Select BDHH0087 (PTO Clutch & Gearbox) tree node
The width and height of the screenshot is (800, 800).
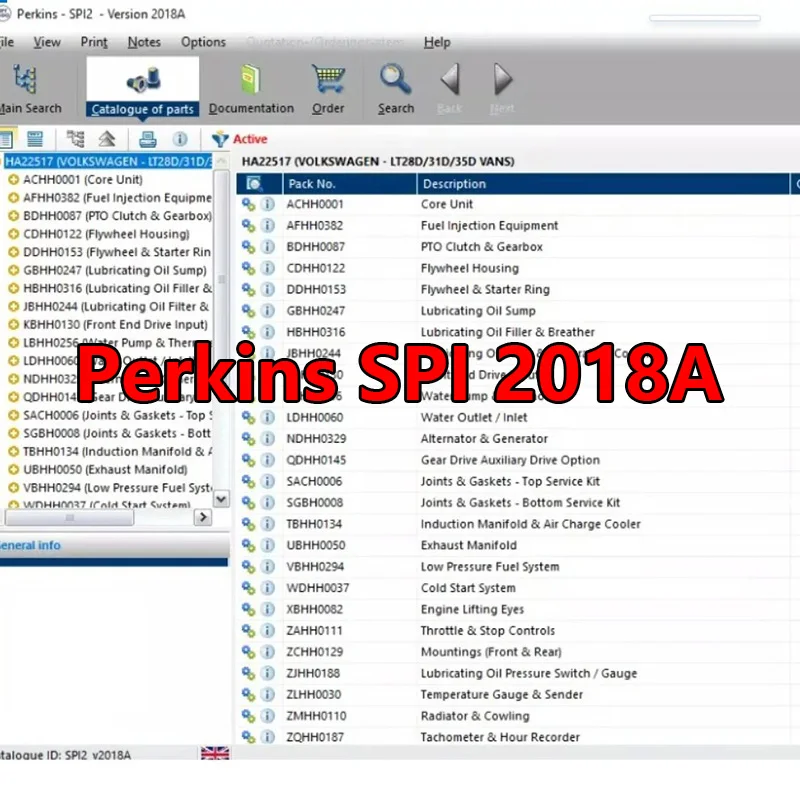coord(117,216)
